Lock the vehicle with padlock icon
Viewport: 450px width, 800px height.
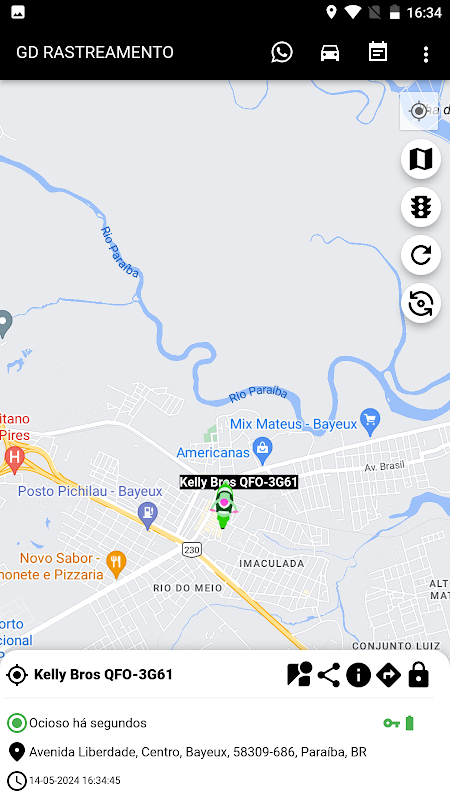[418, 675]
